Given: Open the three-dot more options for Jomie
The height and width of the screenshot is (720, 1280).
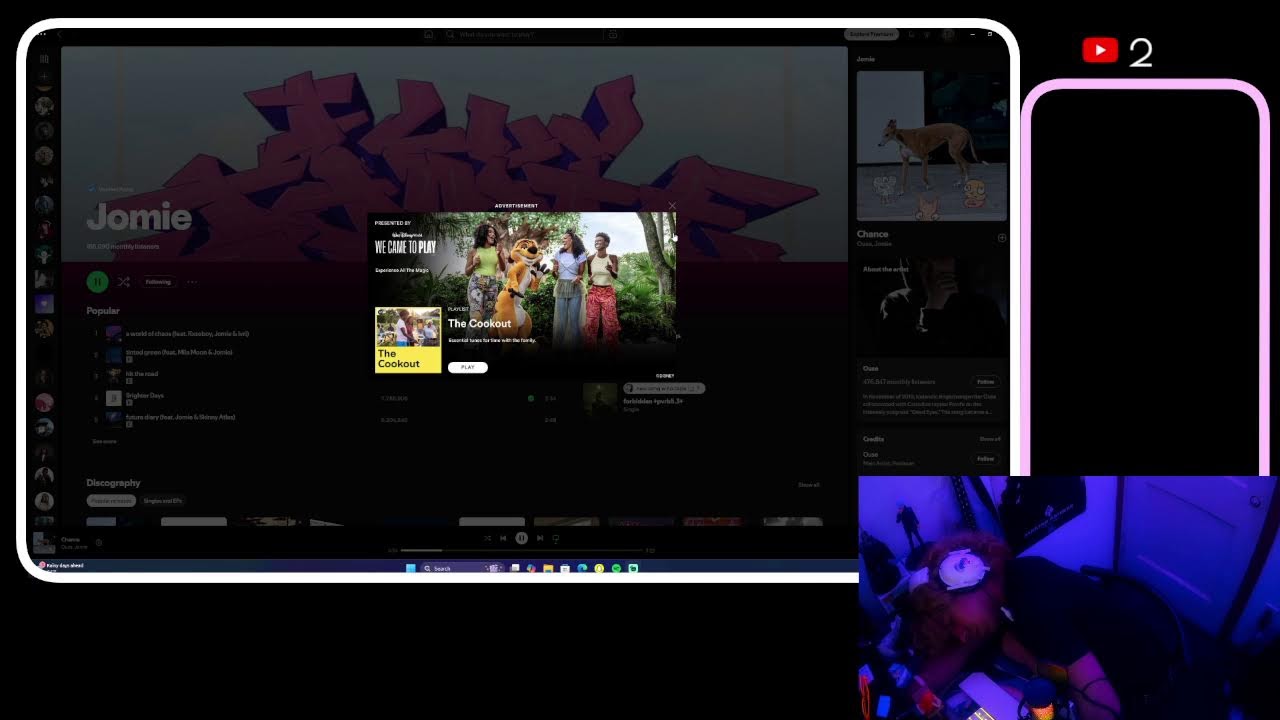Looking at the screenshot, I should 192,282.
